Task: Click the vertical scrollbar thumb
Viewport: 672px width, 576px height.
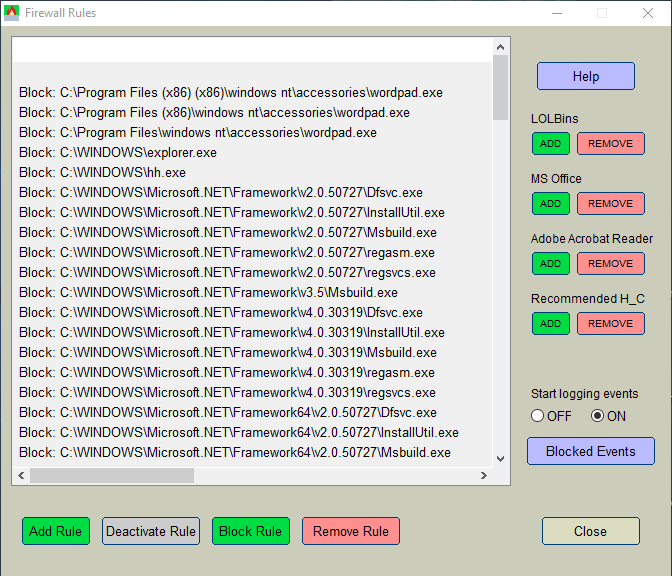Action: click(x=500, y=87)
